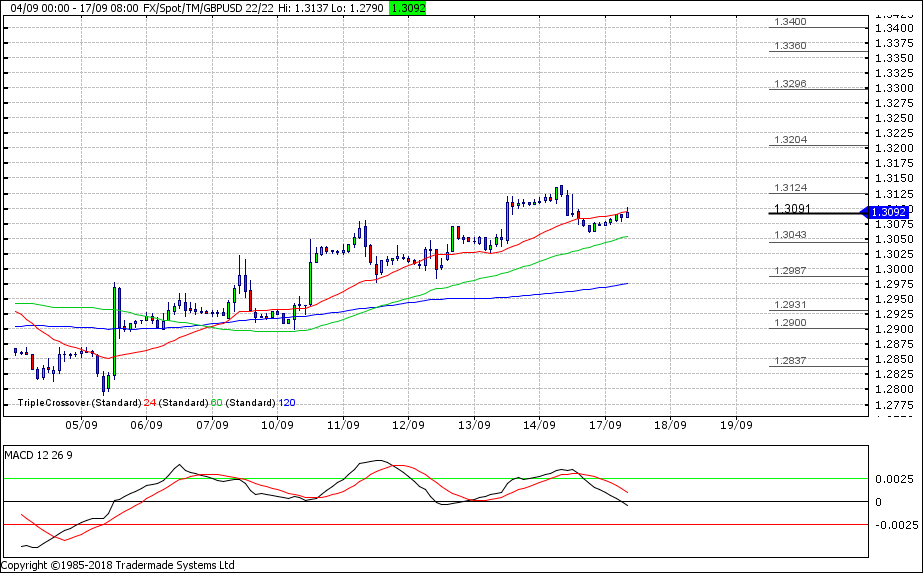Select the 14/09 date axis label

coord(539,424)
